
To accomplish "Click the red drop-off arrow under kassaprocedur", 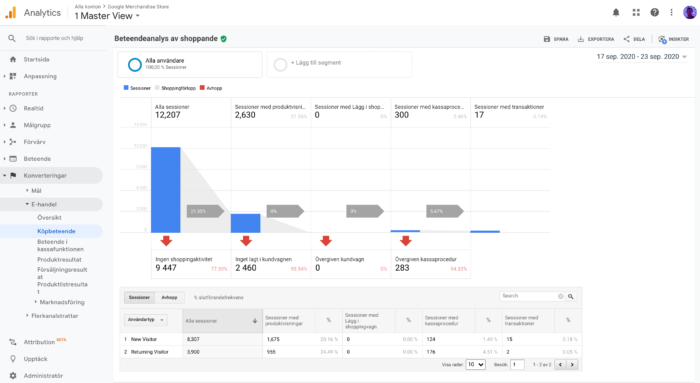I will (x=405, y=241).
